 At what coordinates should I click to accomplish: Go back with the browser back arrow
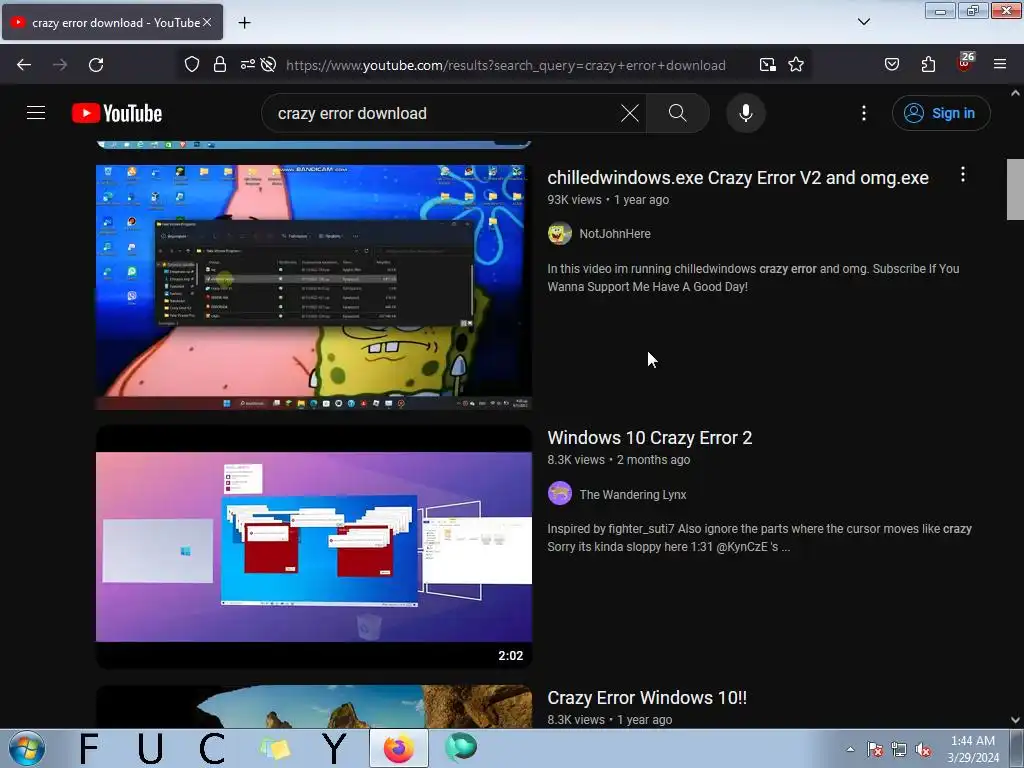click(24, 65)
